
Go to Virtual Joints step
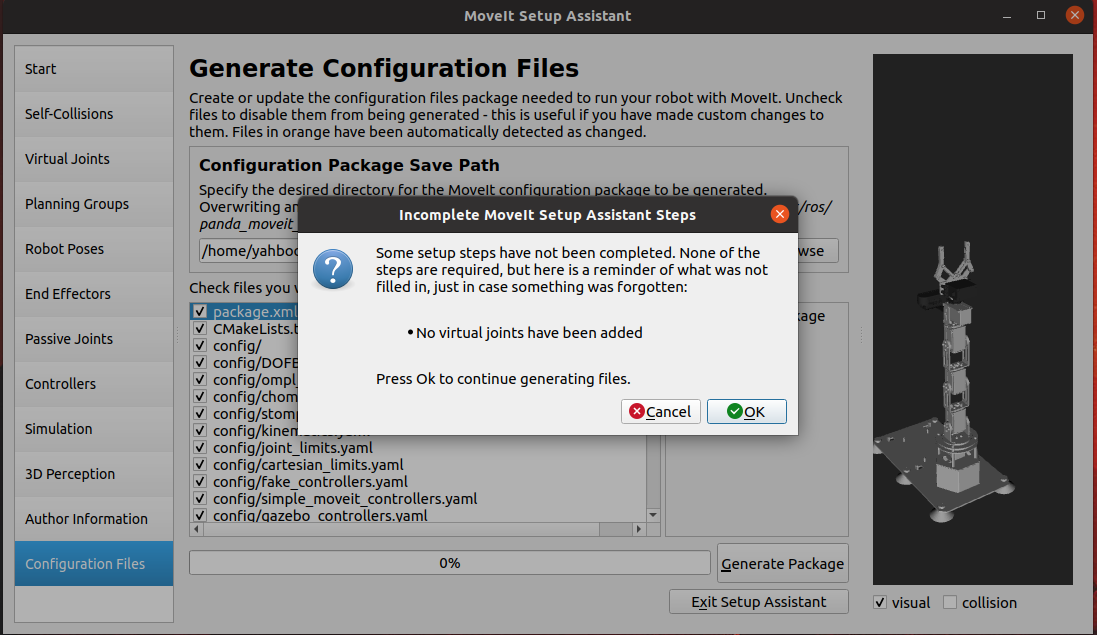94,159
